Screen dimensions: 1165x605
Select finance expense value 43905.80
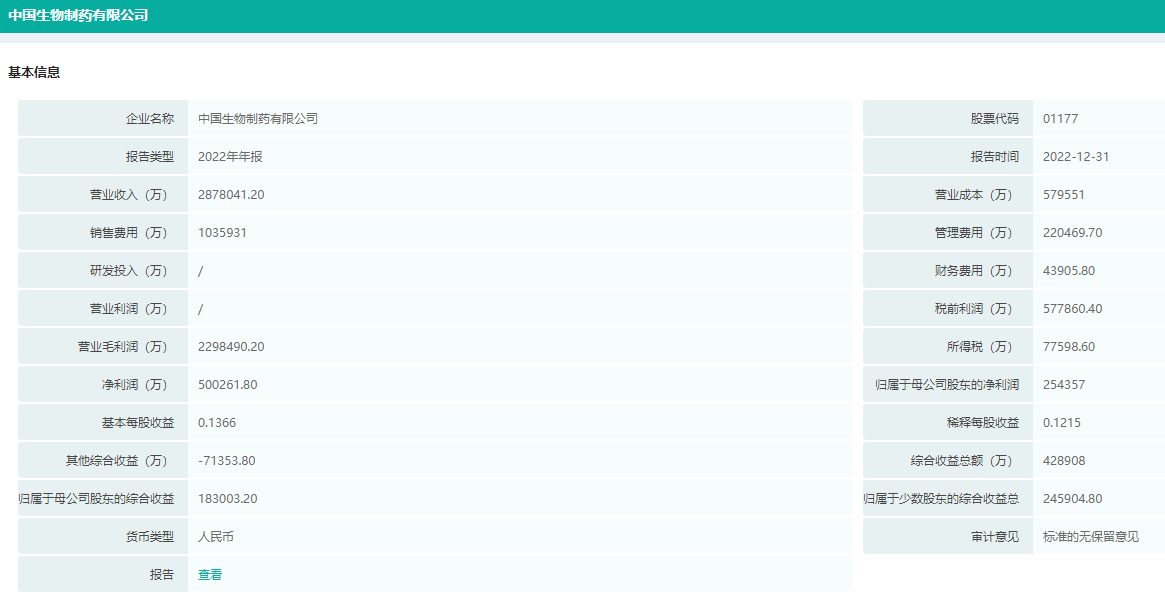[1069, 270]
